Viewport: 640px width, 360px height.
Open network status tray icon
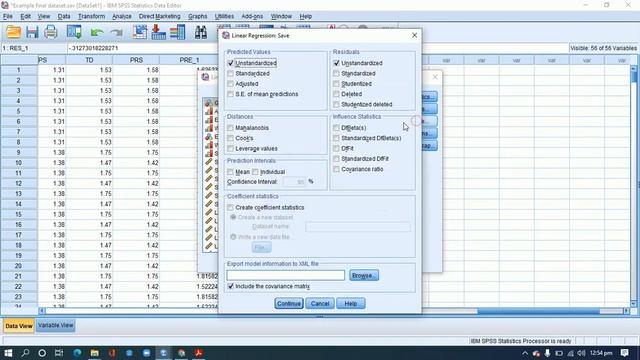(x=570, y=353)
